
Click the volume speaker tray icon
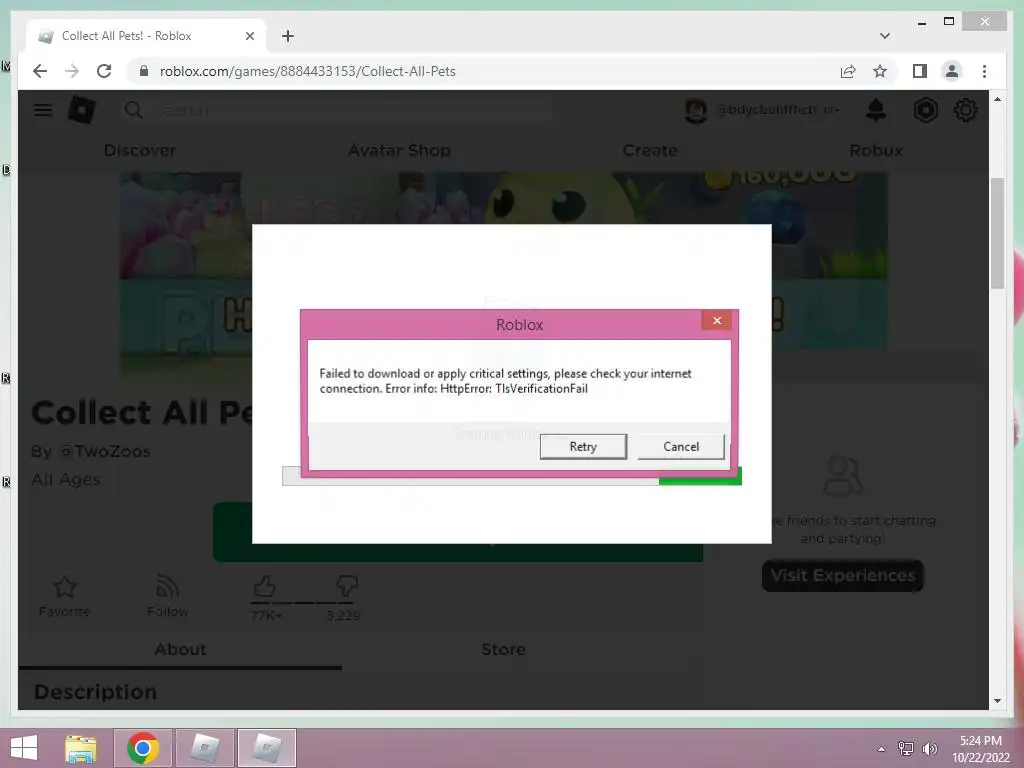click(x=930, y=749)
